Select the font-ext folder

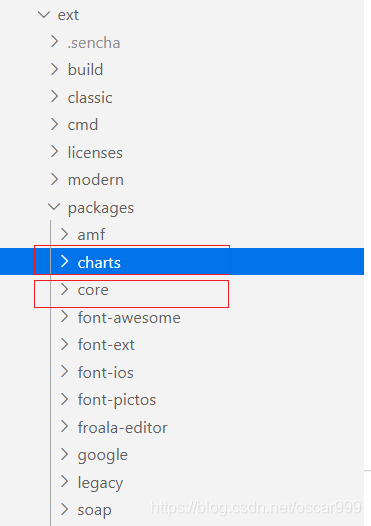[x=106, y=345]
